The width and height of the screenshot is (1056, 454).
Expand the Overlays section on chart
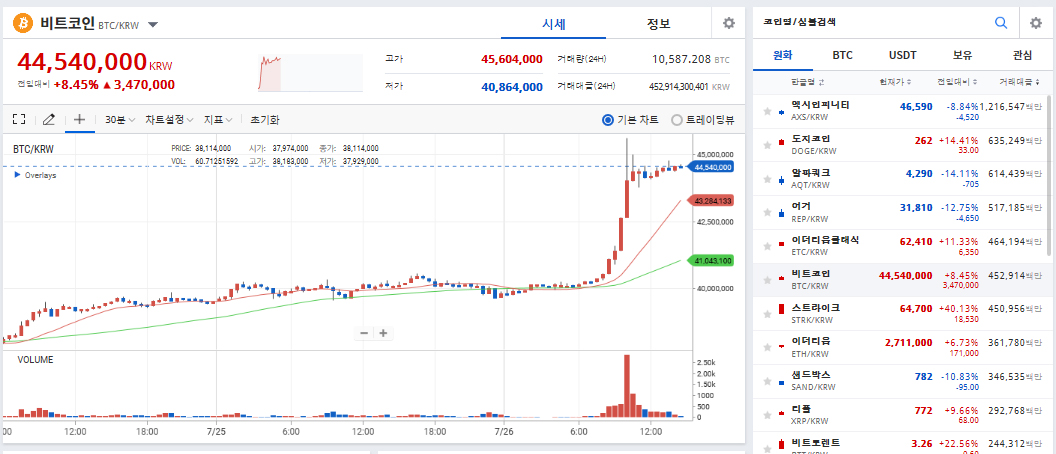(x=18, y=175)
